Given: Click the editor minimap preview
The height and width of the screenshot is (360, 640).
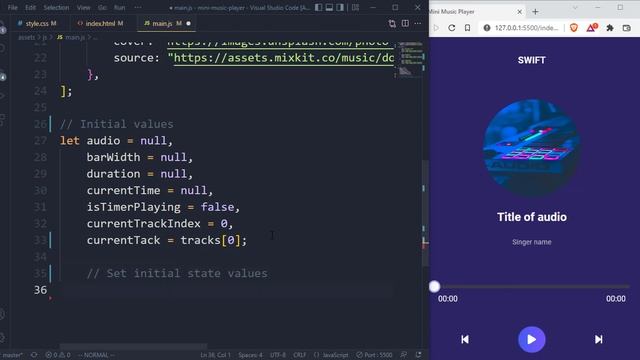Looking at the screenshot, I should click(x=411, y=59).
